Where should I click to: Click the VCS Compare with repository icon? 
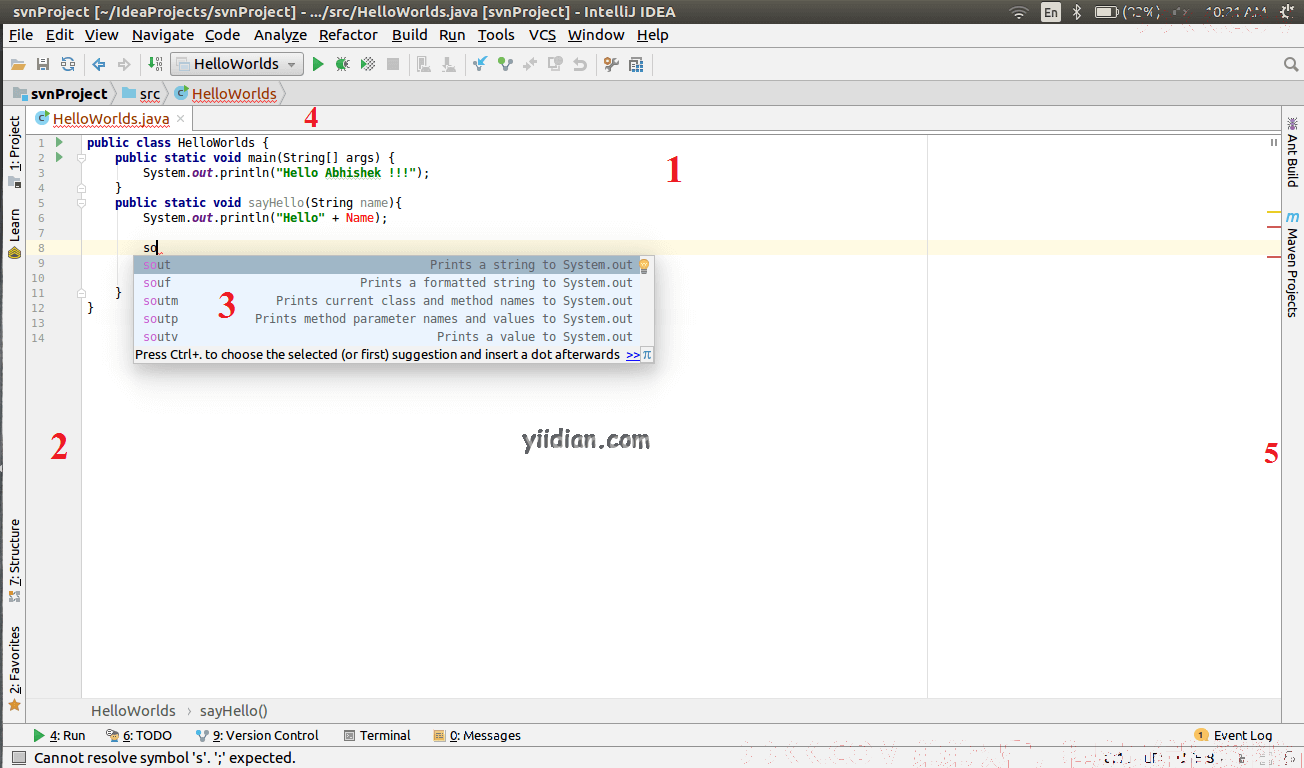(x=530, y=64)
